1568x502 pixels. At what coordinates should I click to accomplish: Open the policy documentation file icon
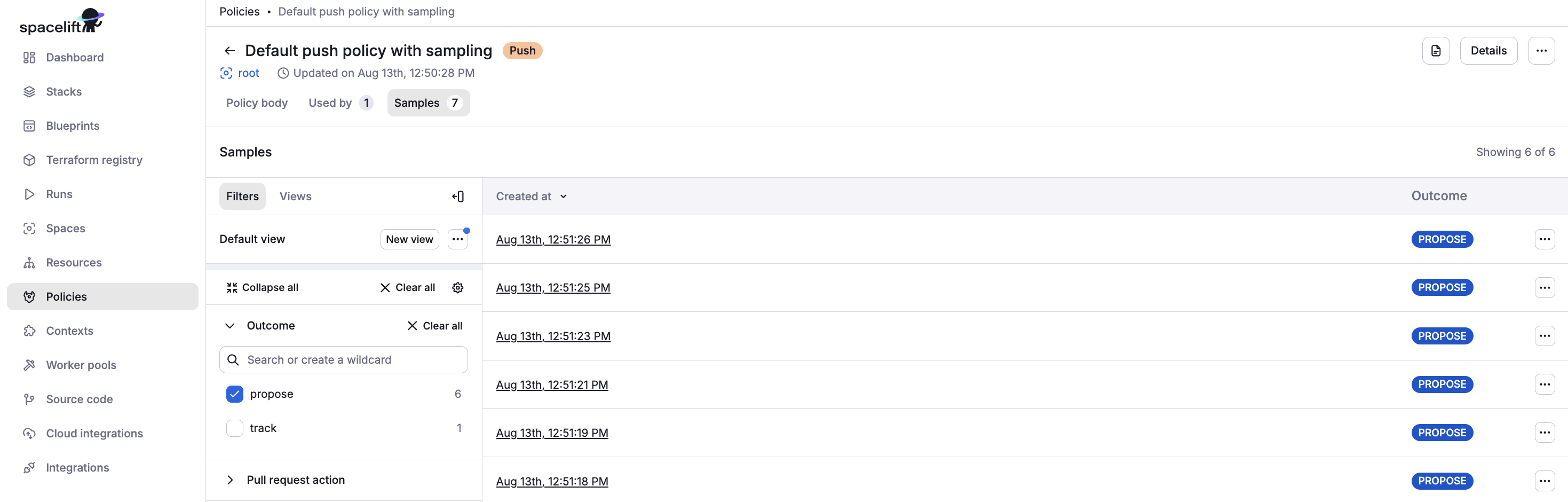coord(1435,51)
